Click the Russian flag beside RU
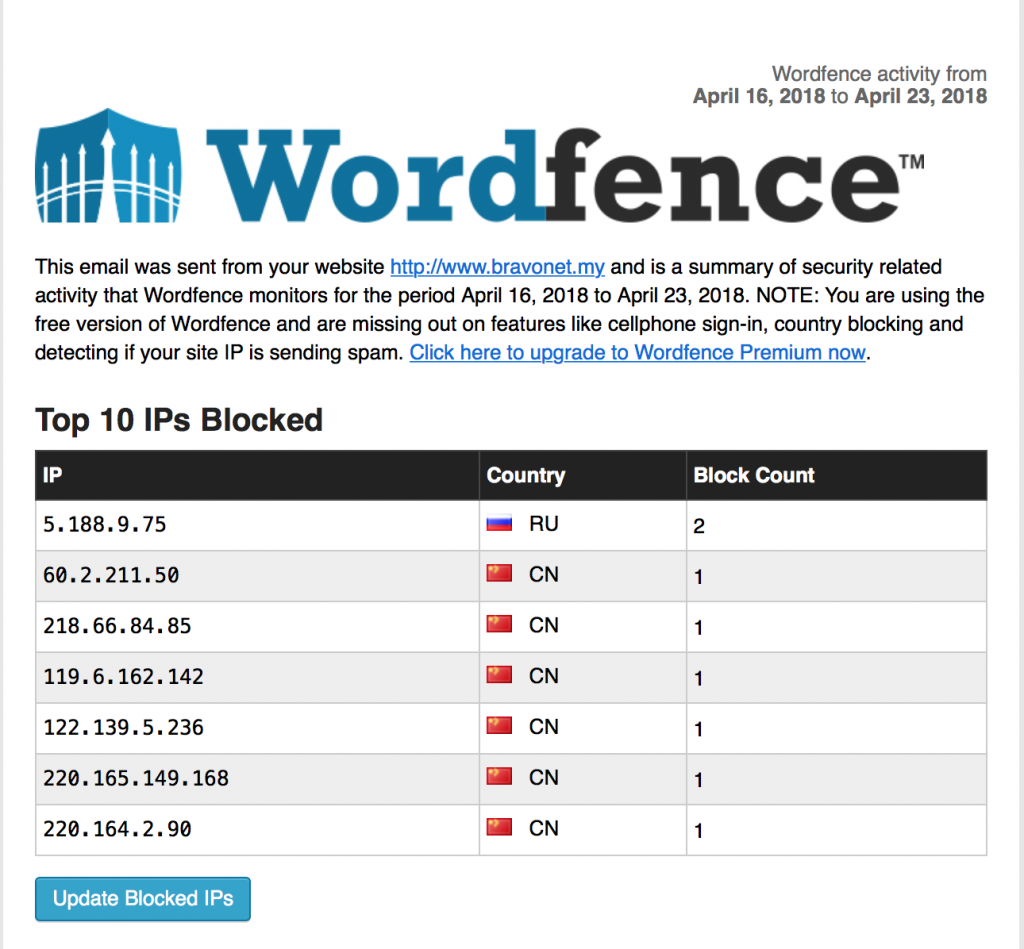The height and width of the screenshot is (949, 1024). (x=499, y=524)
